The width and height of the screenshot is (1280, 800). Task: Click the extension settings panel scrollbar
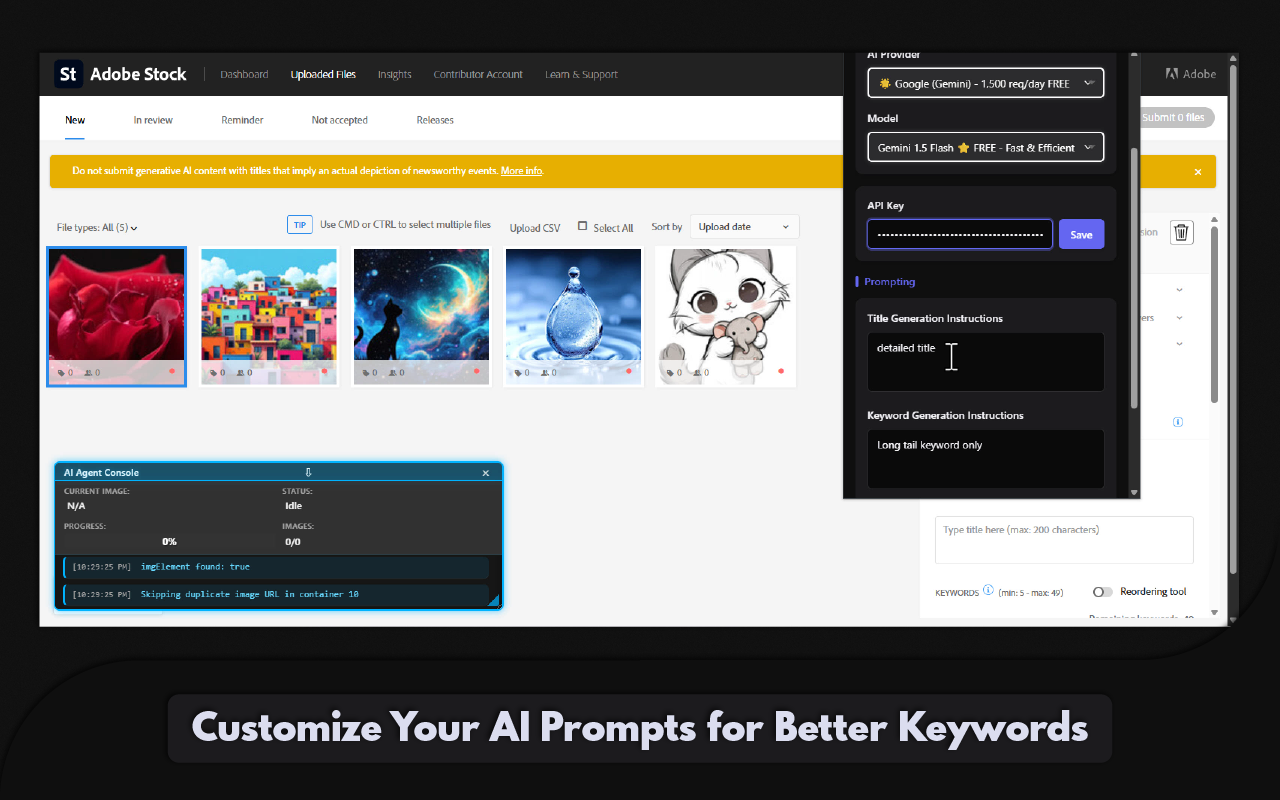[x=1134, y=277]
